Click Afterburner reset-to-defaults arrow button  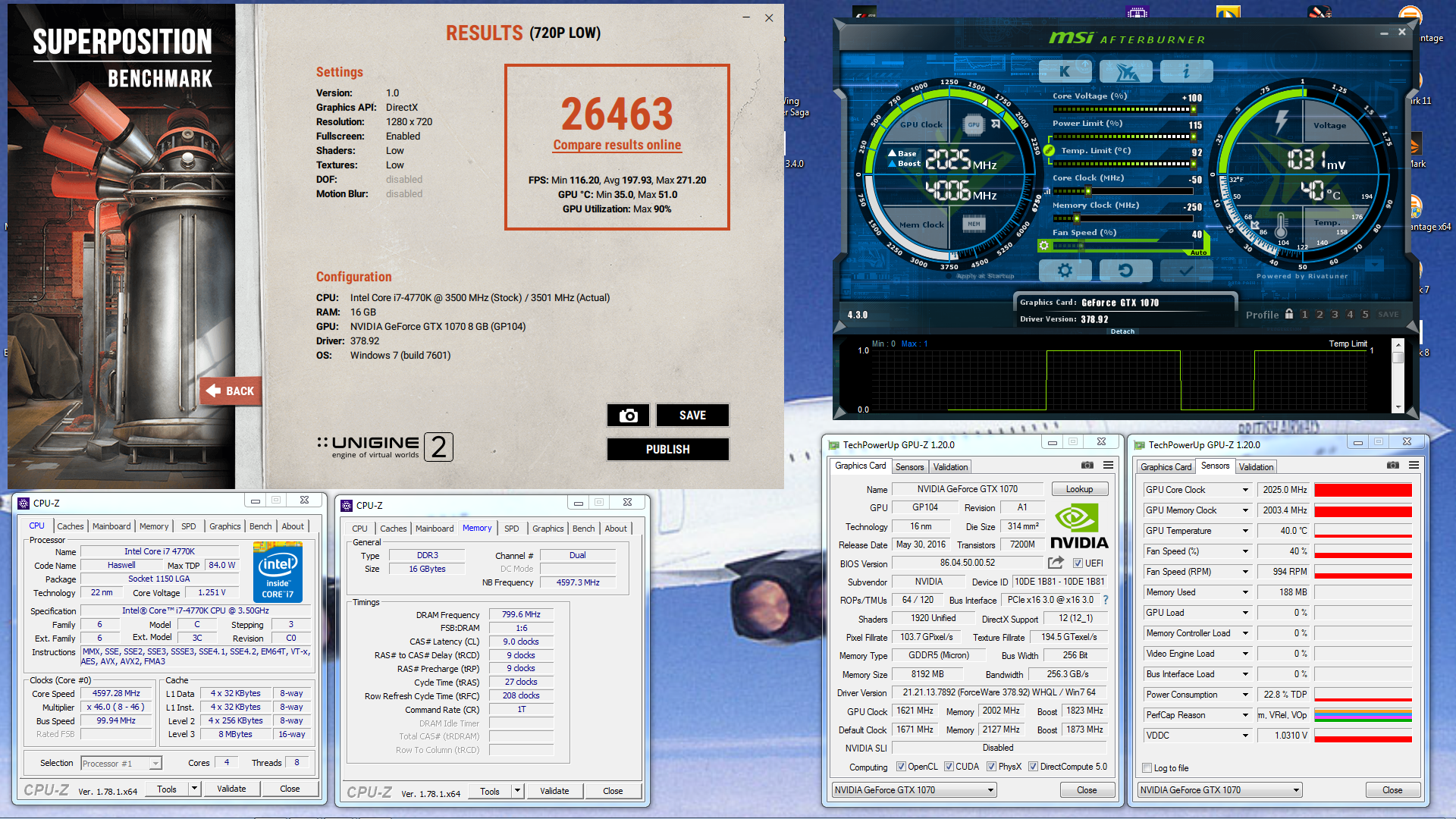click(x=1125, y=271)
